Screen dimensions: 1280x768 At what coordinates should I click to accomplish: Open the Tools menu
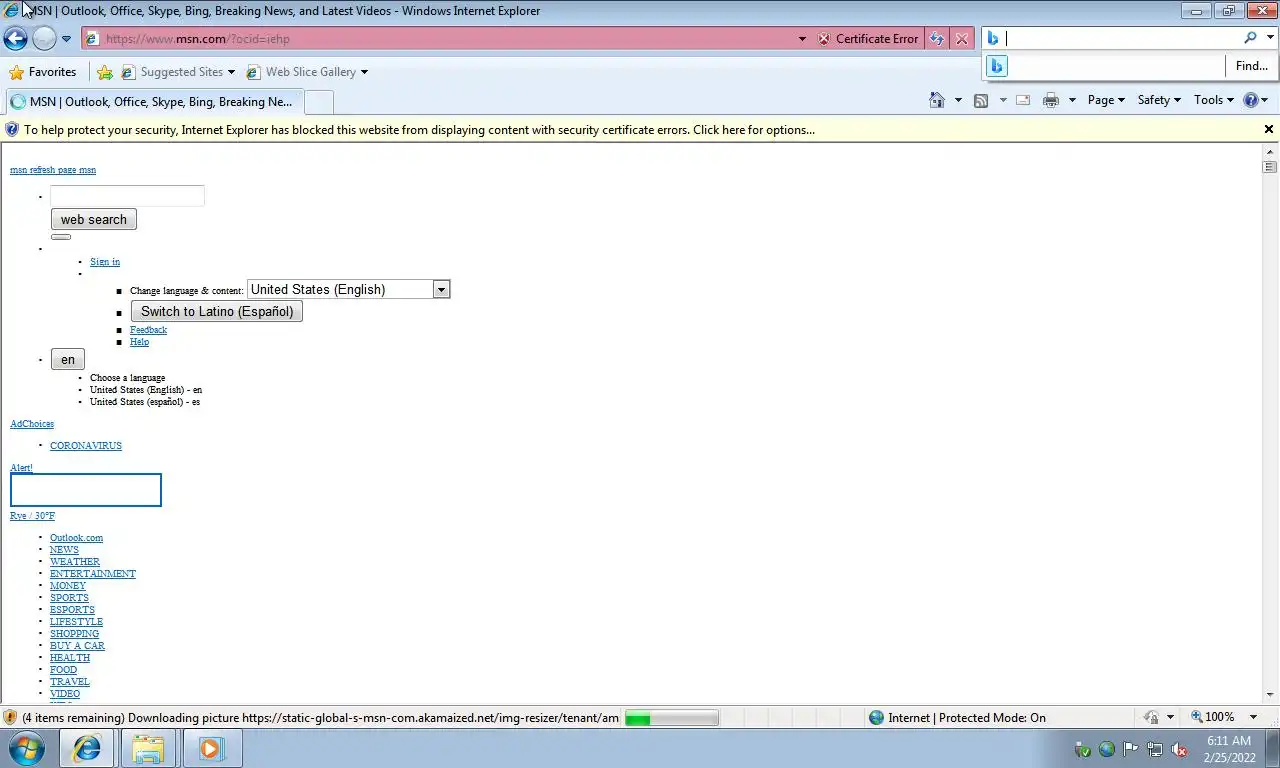[x=1214, y=100]
